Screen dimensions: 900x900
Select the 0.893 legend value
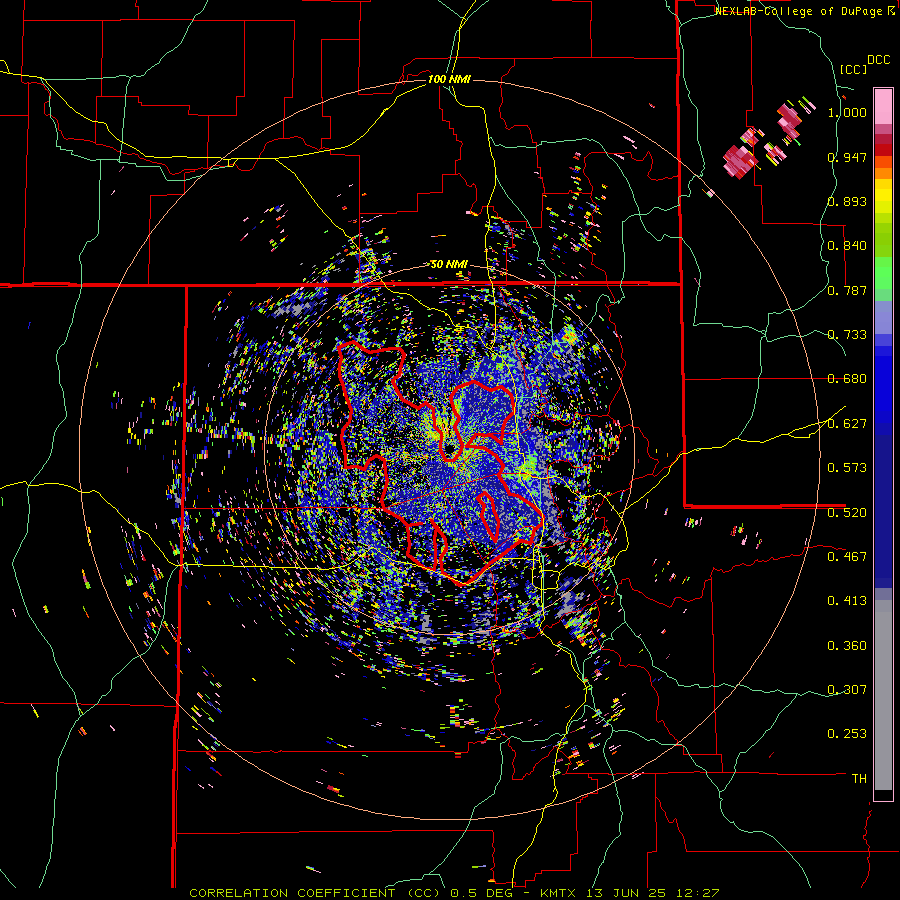click(847, 201)
